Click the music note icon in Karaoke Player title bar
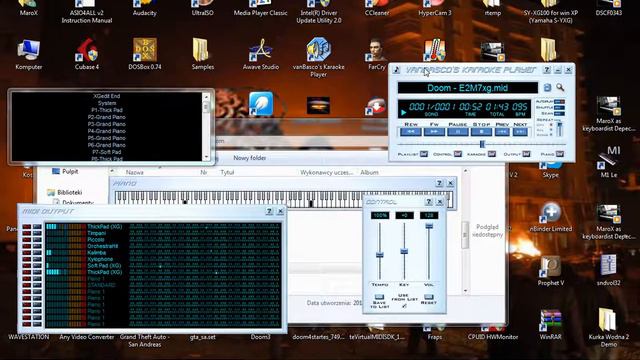This screenshot has height=360, width=640. (396, 70)
